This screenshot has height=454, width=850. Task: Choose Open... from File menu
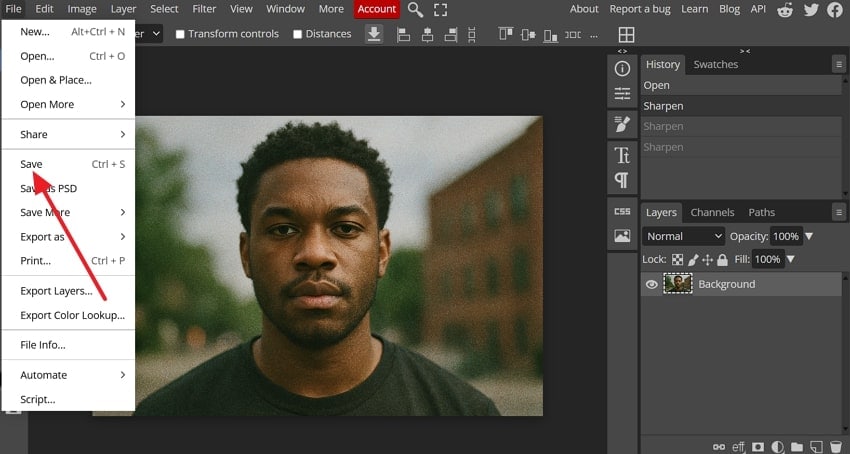click(x=68, y=56)
